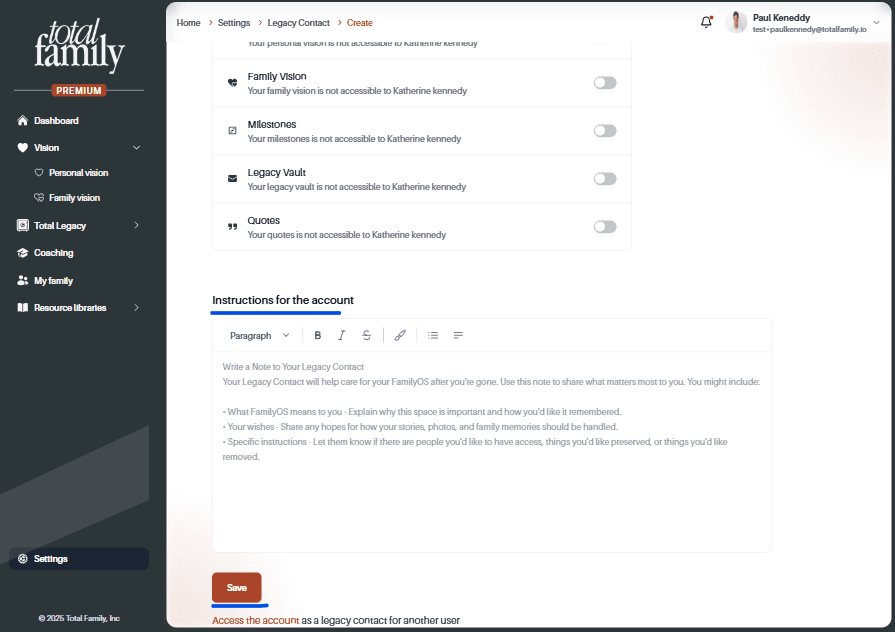
Task: Click the Dashboard home icon
Action: (x=23, y=120)
